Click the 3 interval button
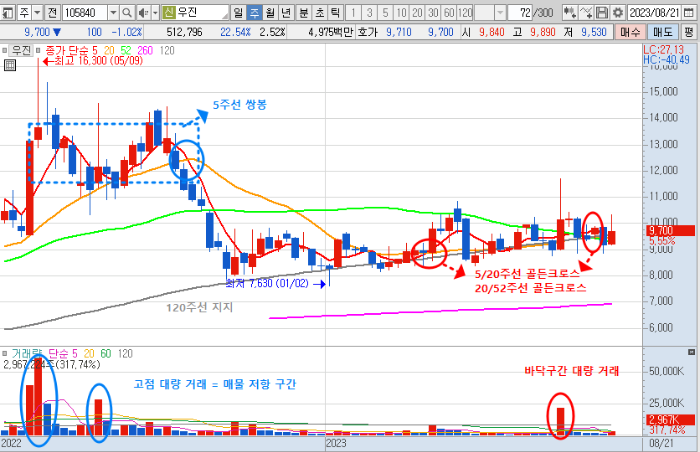The width and height of the screenshot is (700, 452). (x=369, y=13)
